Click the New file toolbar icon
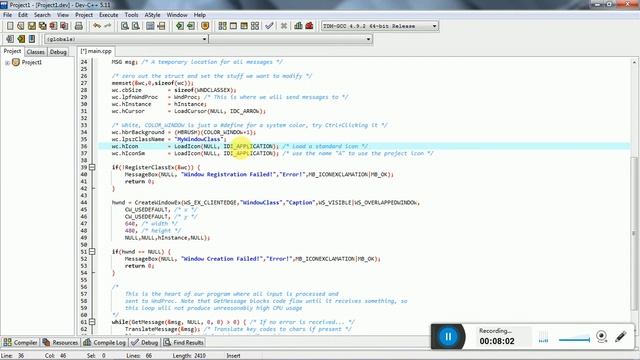 (10, 26)
